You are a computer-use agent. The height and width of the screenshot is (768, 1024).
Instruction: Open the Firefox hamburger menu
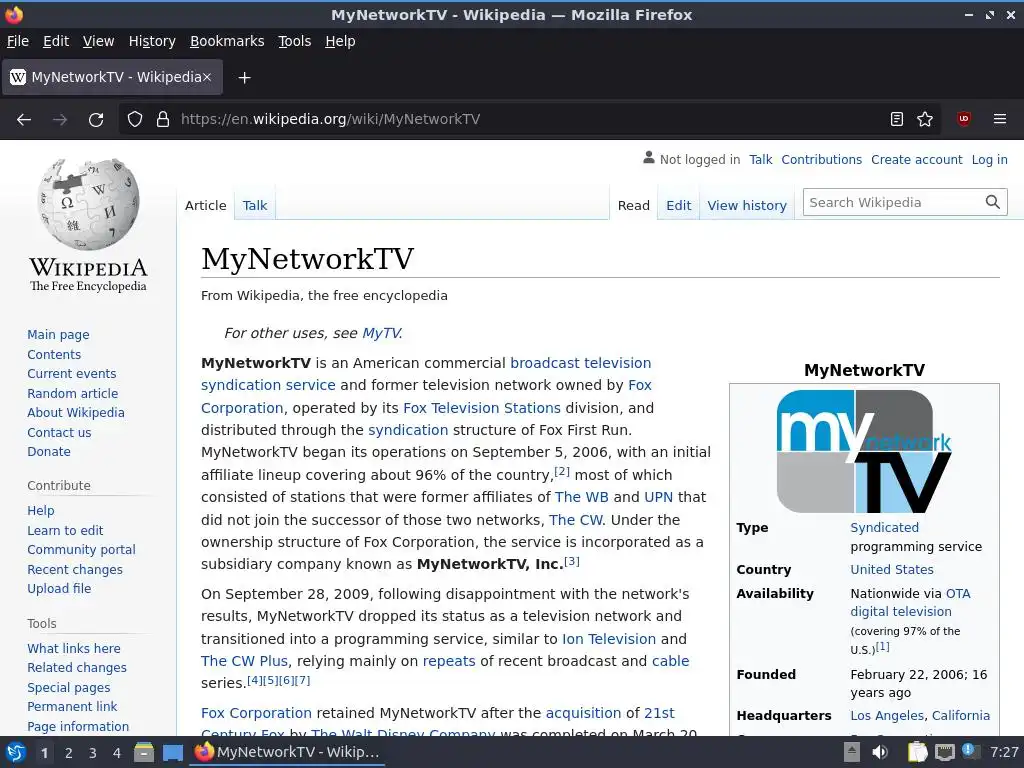(1000, 120)
